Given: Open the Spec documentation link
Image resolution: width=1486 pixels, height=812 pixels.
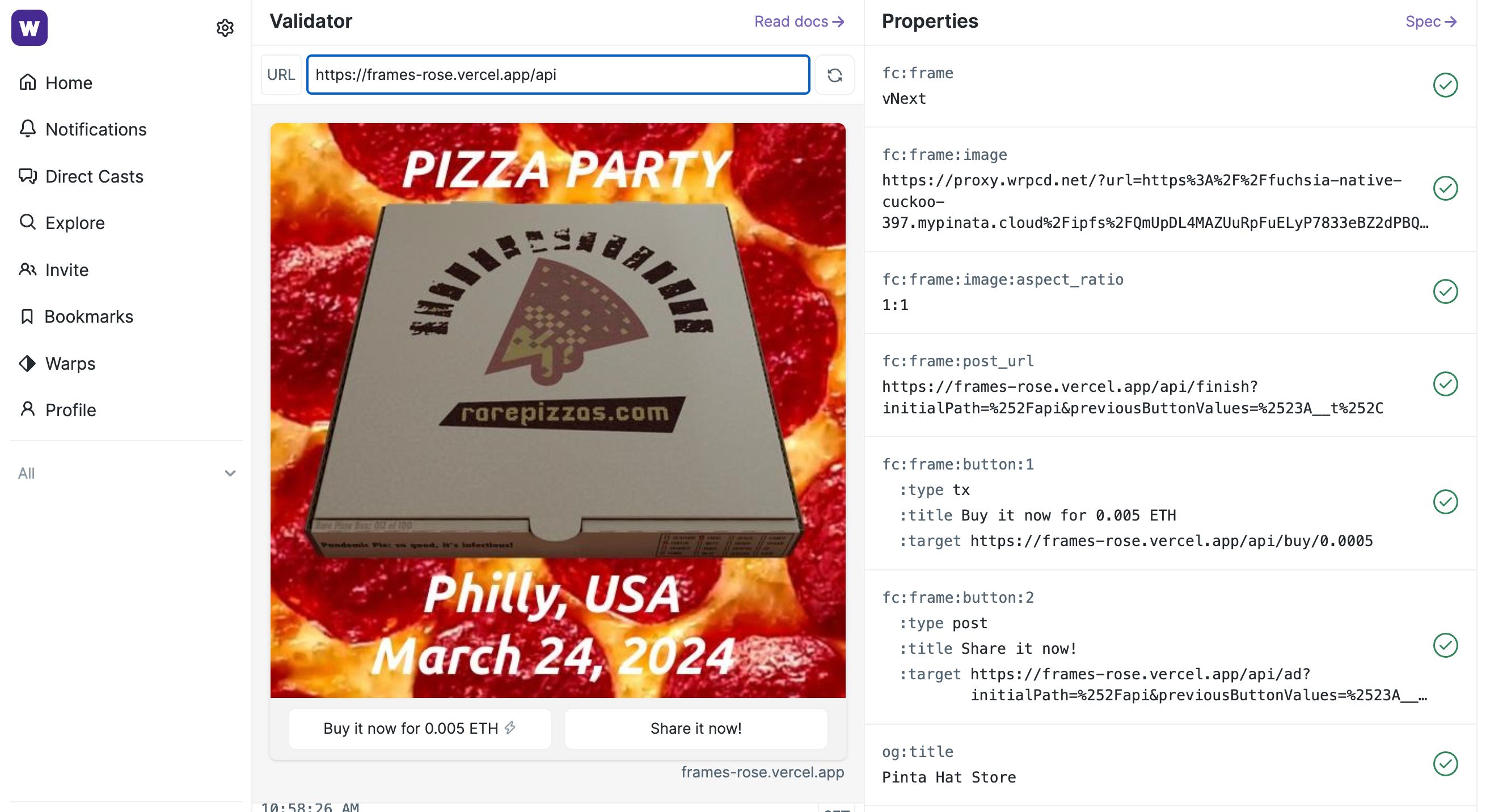Looking at the screenshot, I should coord(1430,20).
